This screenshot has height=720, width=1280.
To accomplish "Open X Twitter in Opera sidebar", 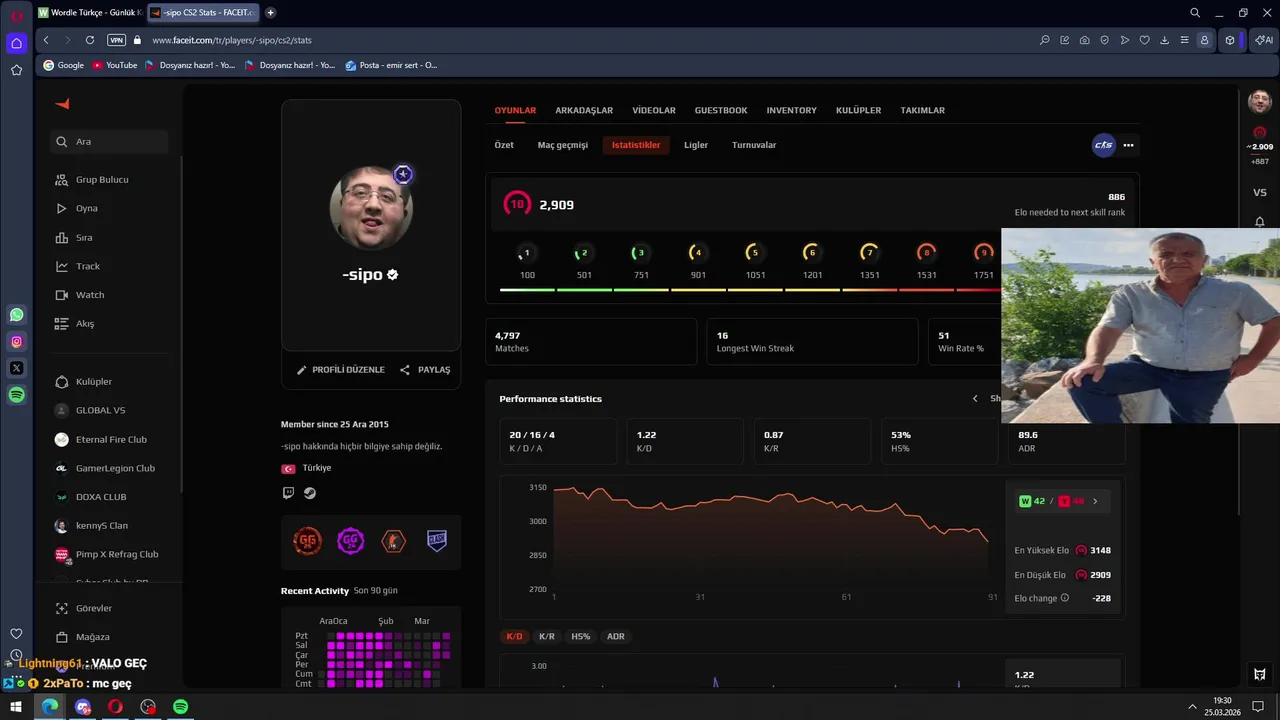I will click(x=16, y=368).
